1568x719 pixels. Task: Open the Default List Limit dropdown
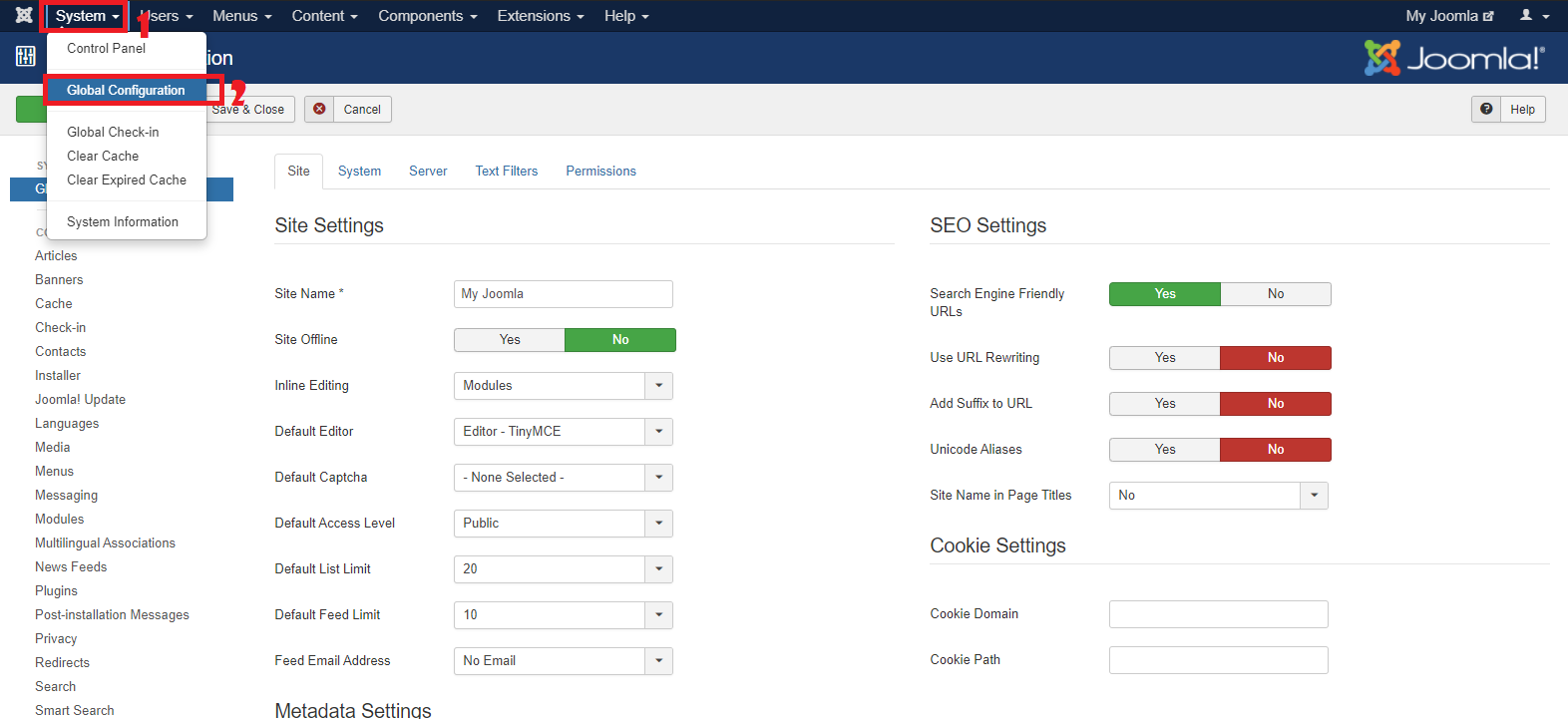click(x=564, y=569)
